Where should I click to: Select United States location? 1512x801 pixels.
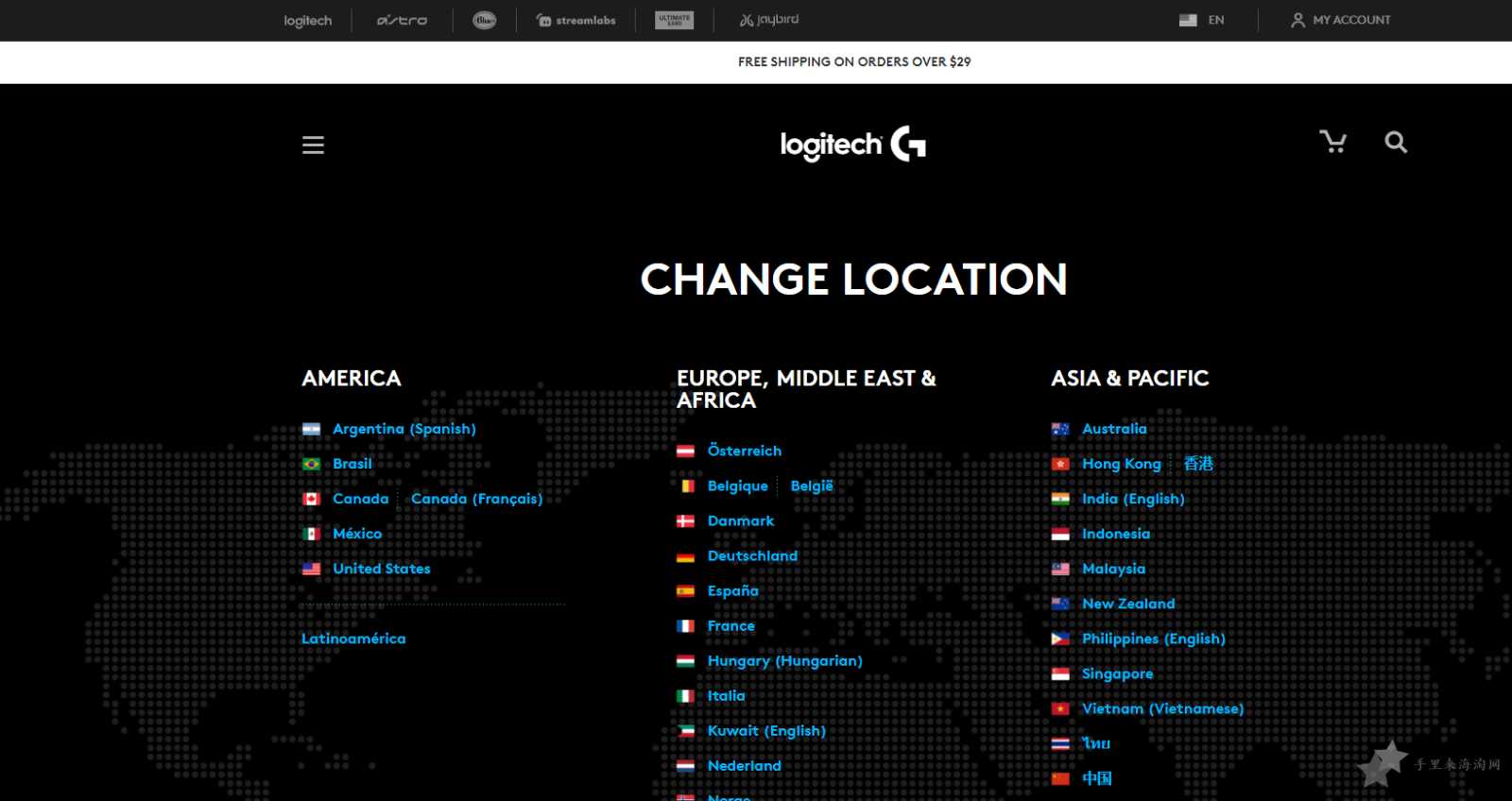tap(382, 569)
